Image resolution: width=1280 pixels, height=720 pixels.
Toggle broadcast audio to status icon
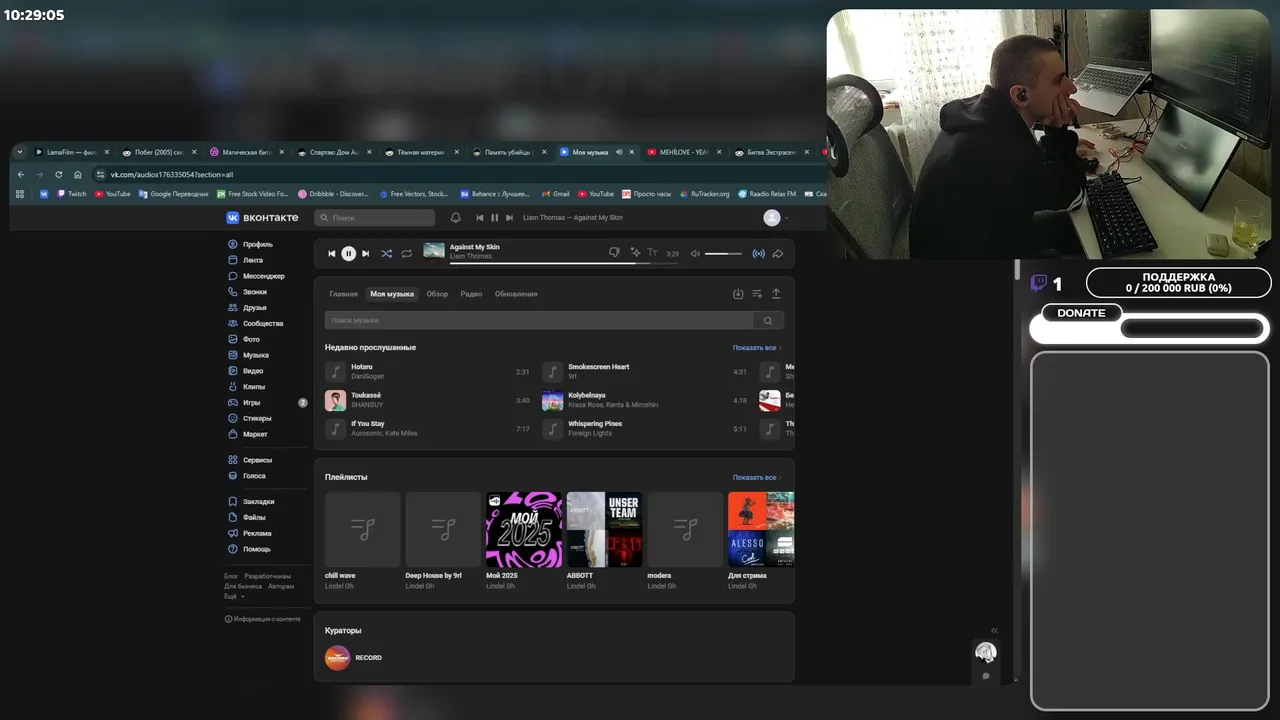(758, 254)
